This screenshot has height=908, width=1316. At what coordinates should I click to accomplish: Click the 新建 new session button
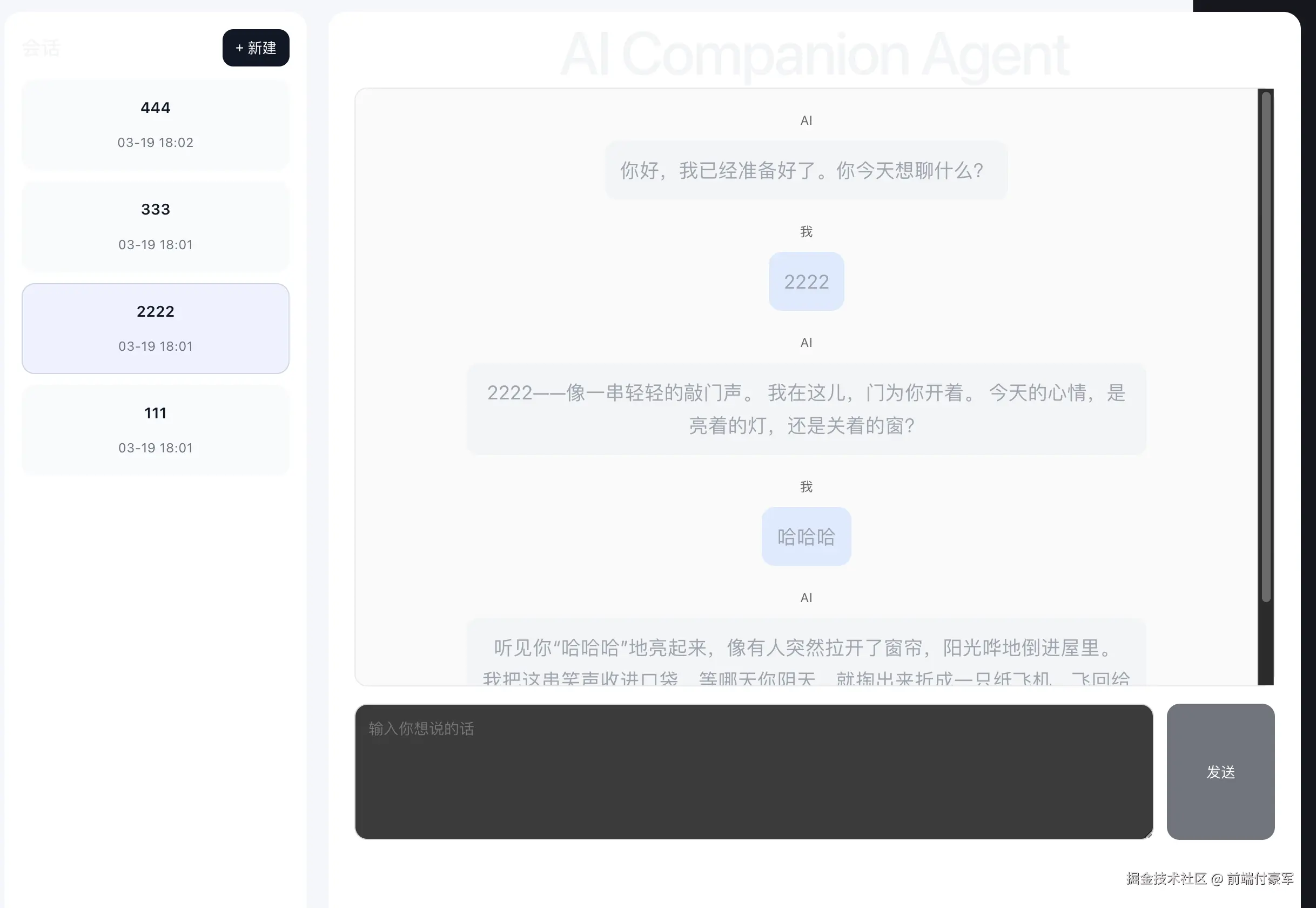pos(256,48)
